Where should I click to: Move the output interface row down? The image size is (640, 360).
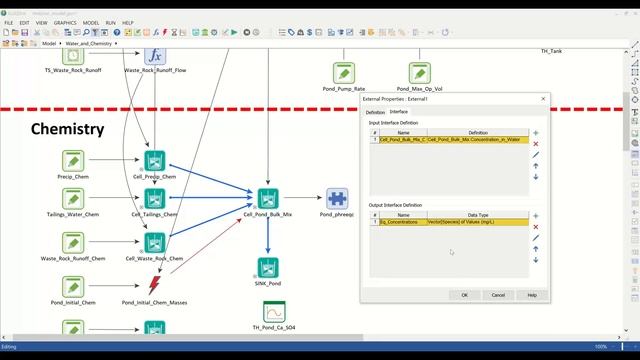pos(536,260)
